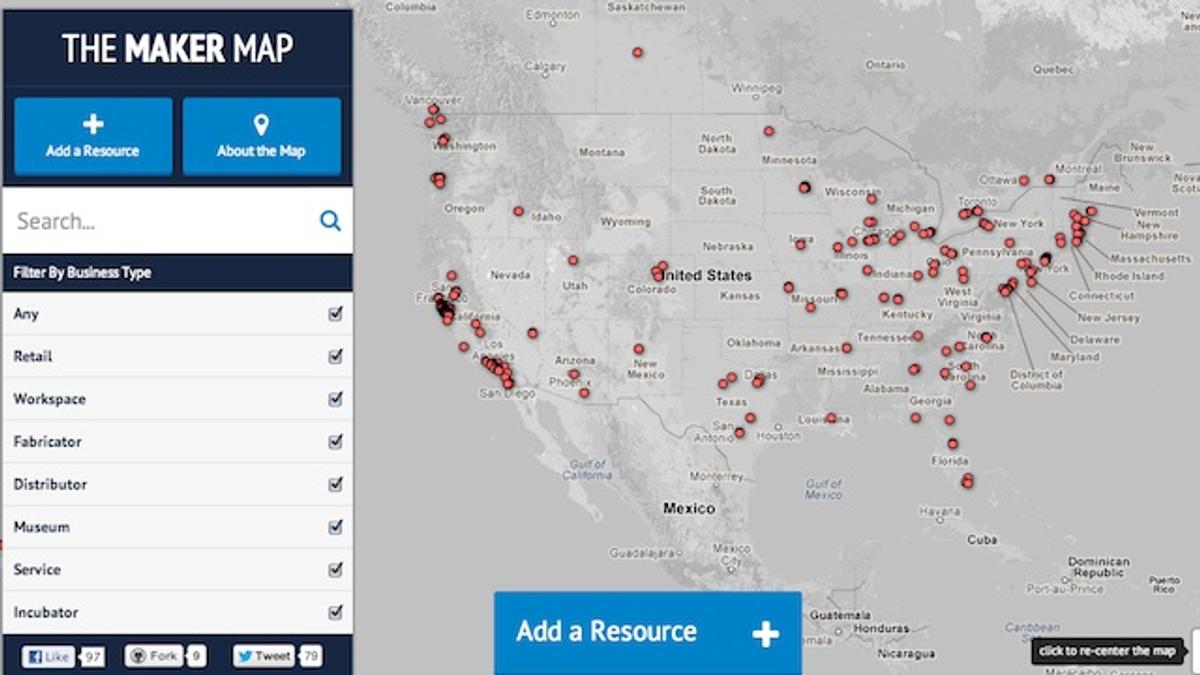Image resolution: width=1200 pixels, height=675 pixels.
Task: Select the marker beside the Ottawa label
Action: coord(1023,181)
